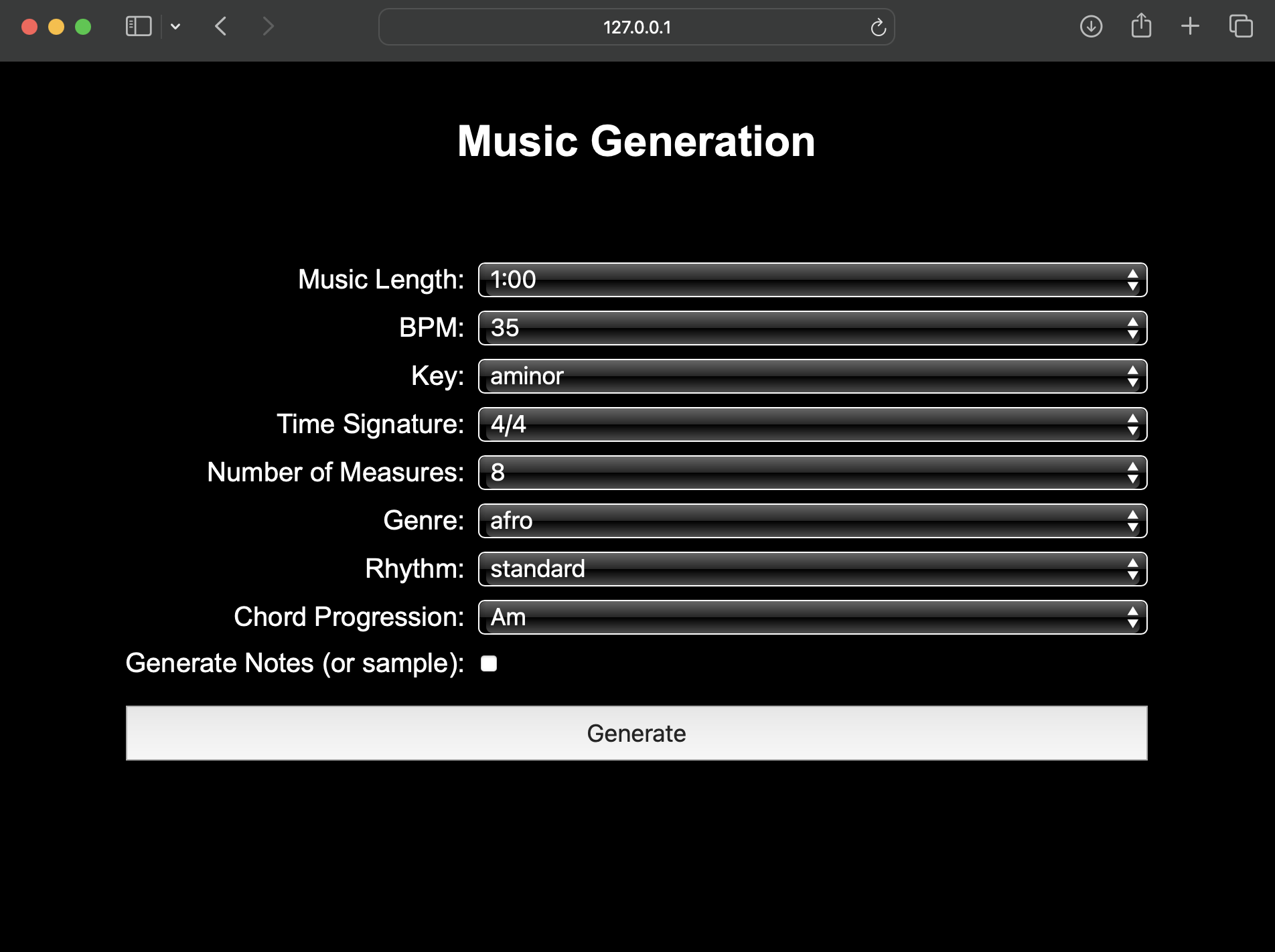Go back to the previous page
The image size is (1275, 952).
[221, 27]
